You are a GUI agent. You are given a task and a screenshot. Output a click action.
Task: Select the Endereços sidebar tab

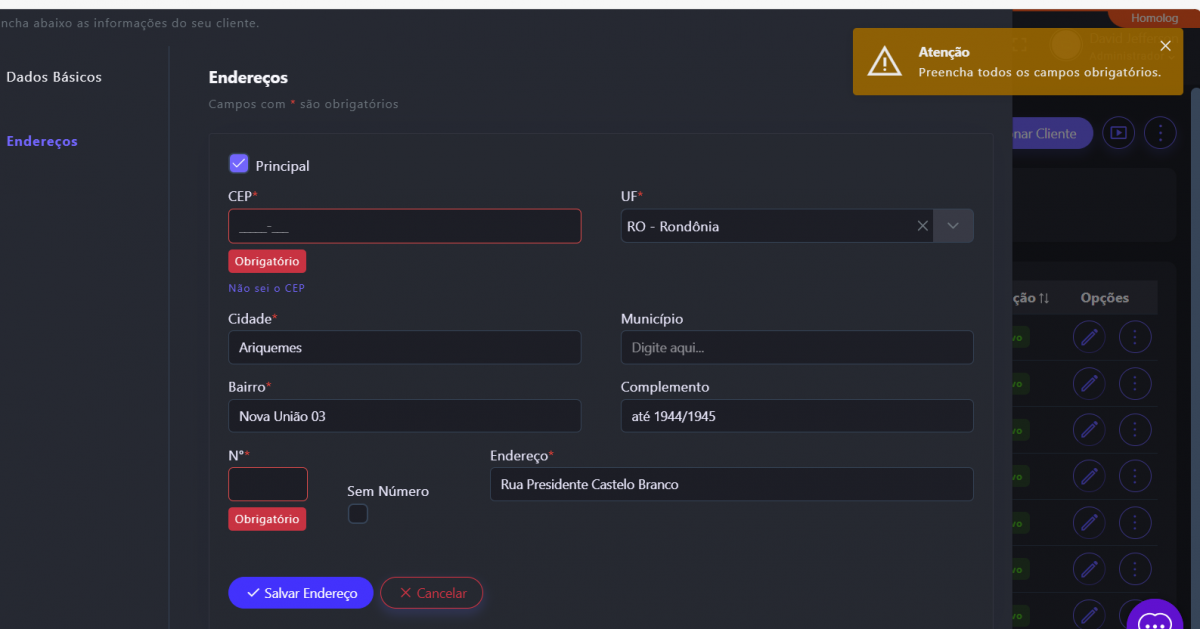pyautogui.click(x=42, y=141)
